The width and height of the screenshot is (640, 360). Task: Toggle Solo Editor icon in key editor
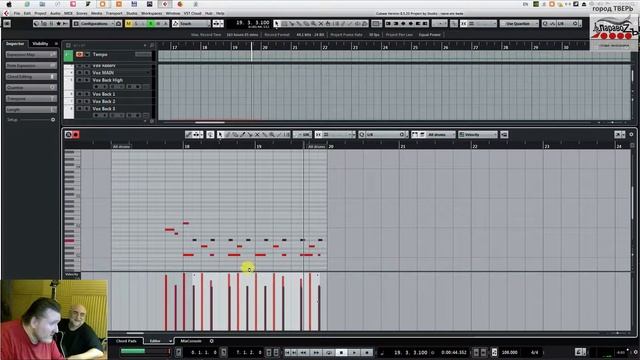(69, 134)
